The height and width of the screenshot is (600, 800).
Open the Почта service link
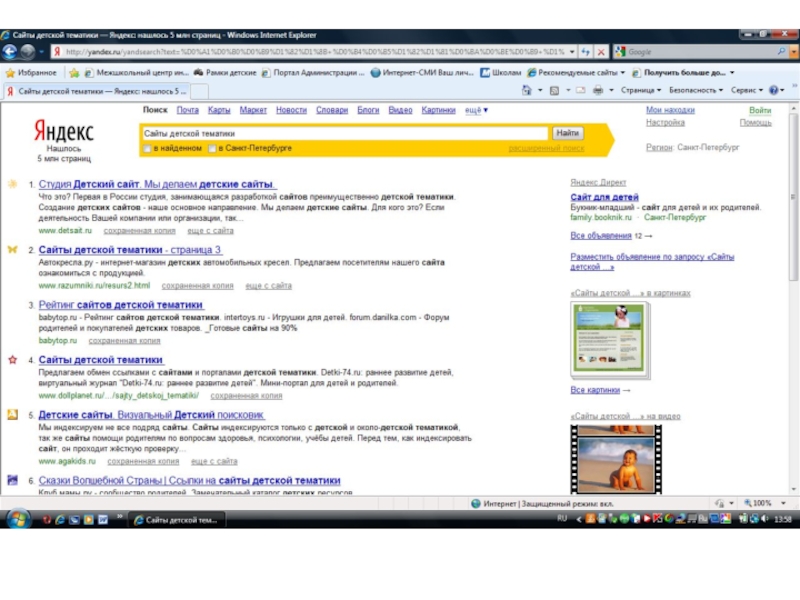coord(188,110)
